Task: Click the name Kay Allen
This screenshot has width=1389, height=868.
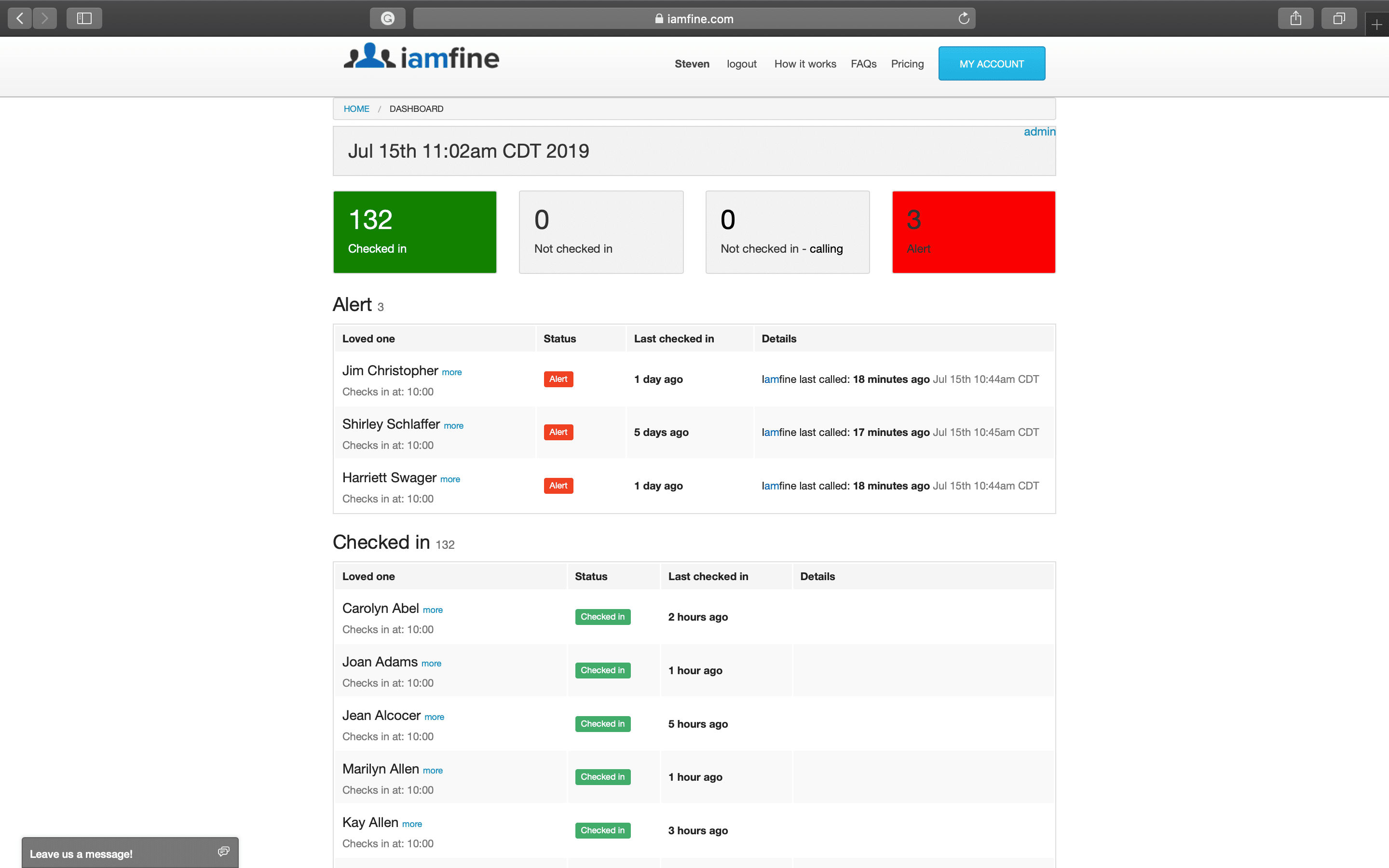Action: (x=370, y=823)
